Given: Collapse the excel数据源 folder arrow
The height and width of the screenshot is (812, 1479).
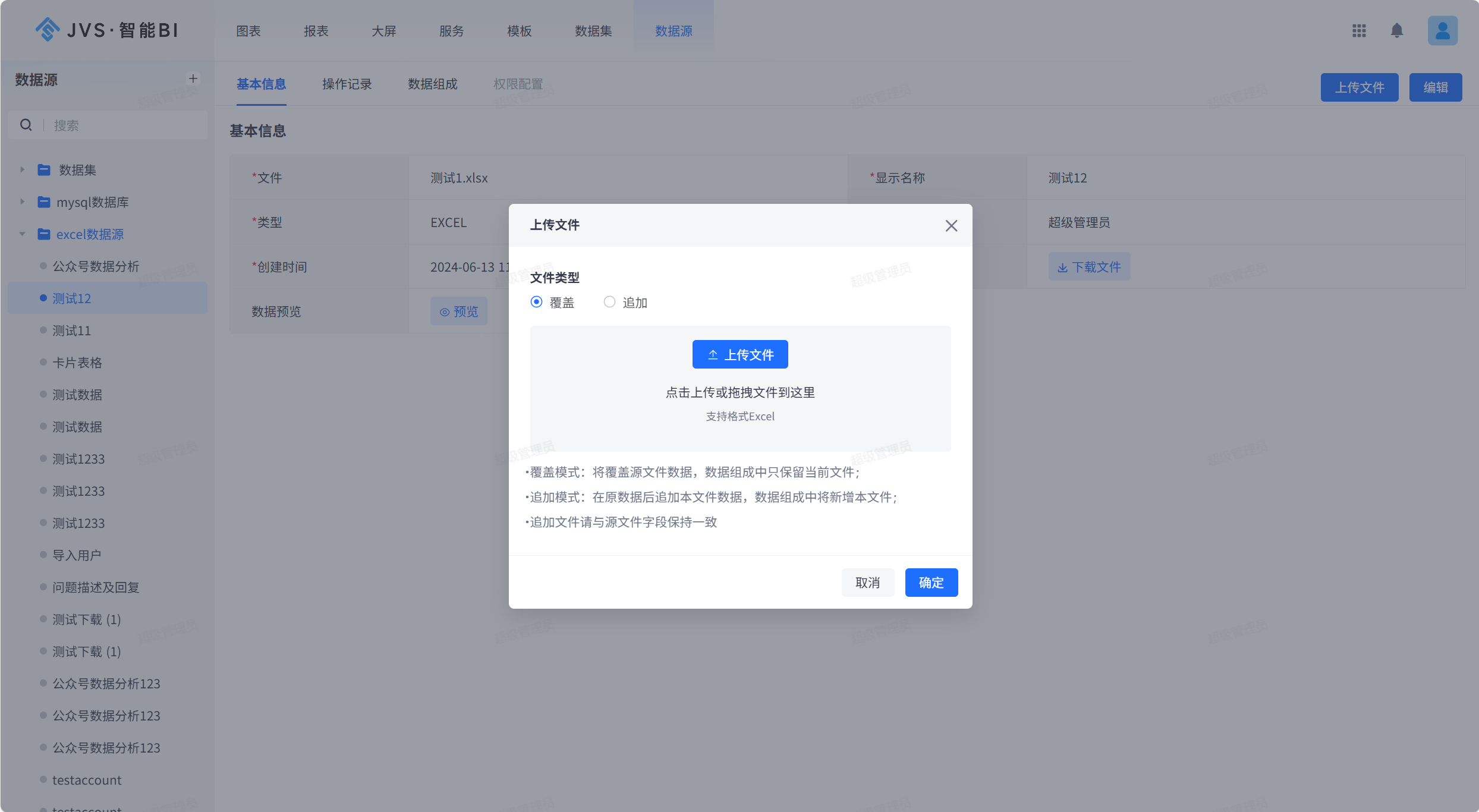Looking at the screenshot, I should 22,234.
